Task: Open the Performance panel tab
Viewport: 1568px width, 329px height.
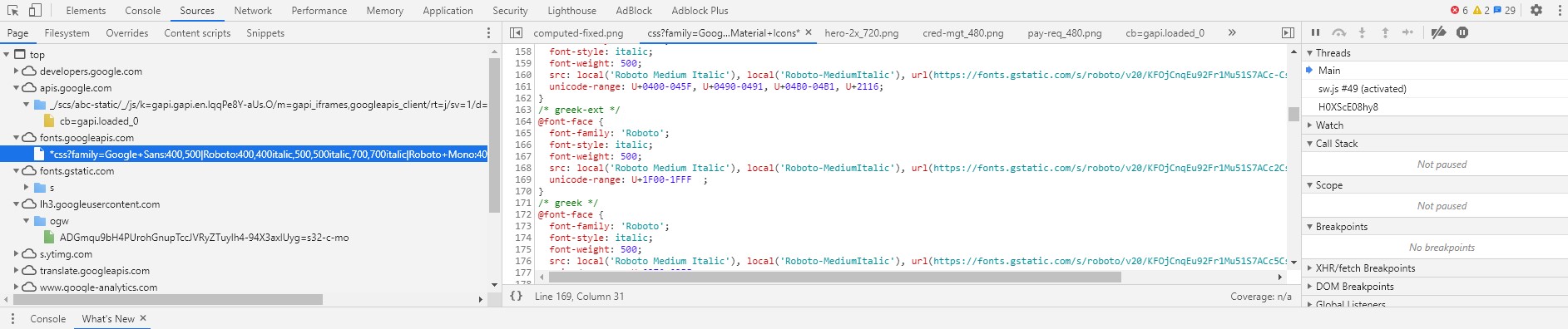Action: [319, 10]
